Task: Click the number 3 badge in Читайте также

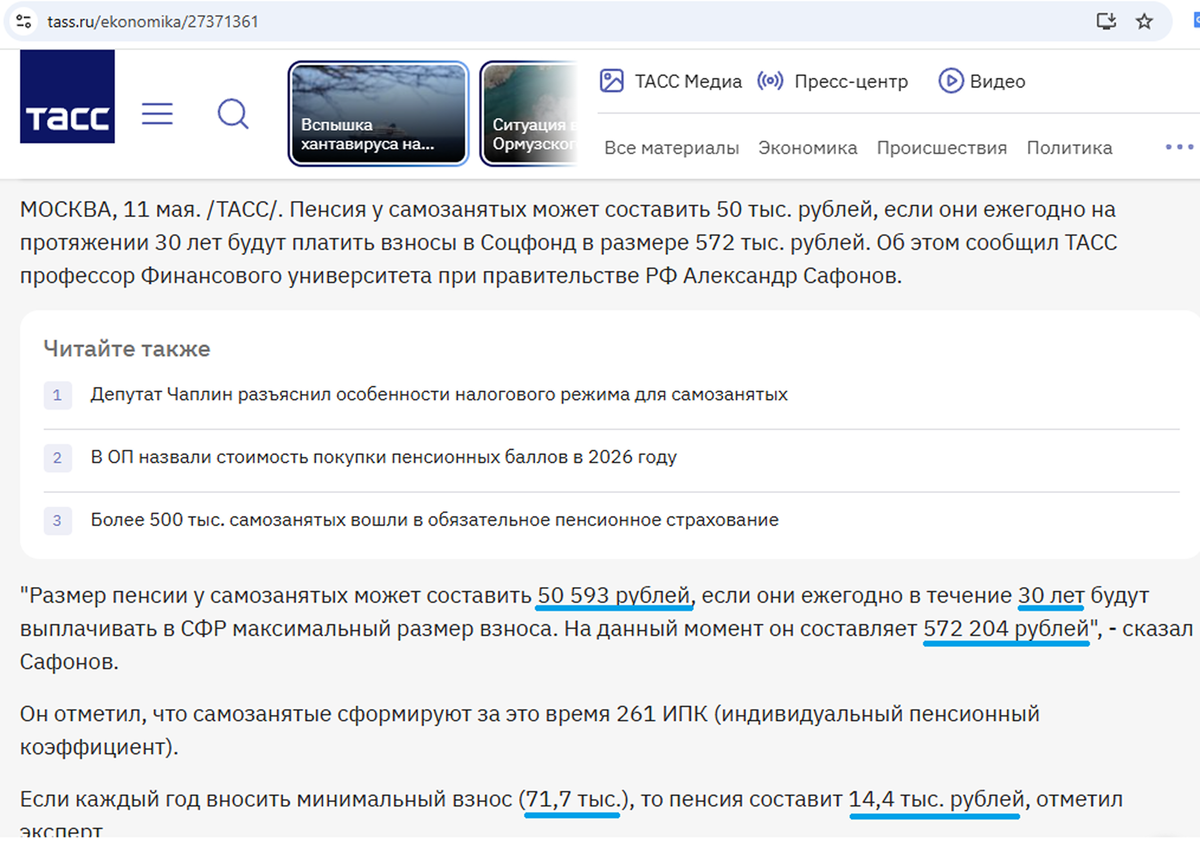Action: point(58,520)
